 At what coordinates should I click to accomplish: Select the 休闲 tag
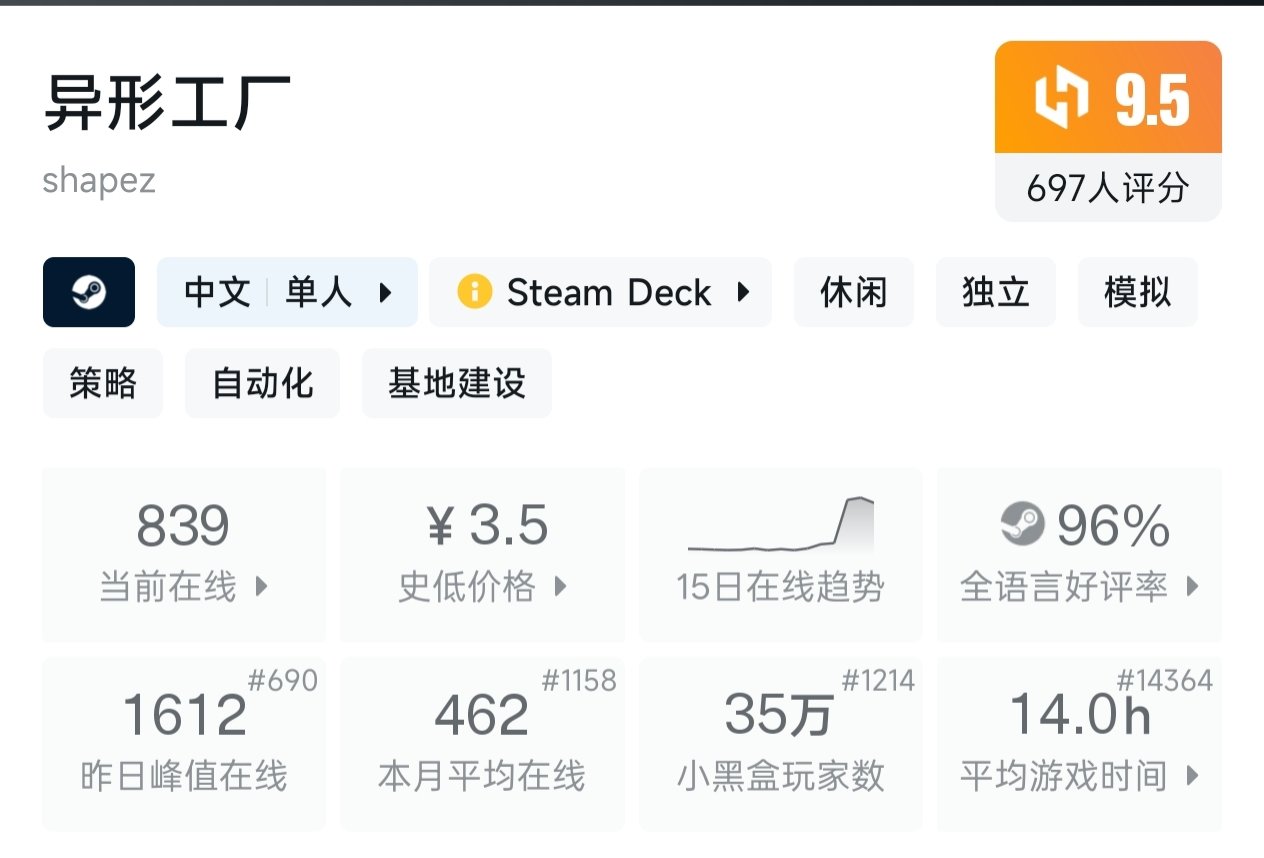(853, 292)
